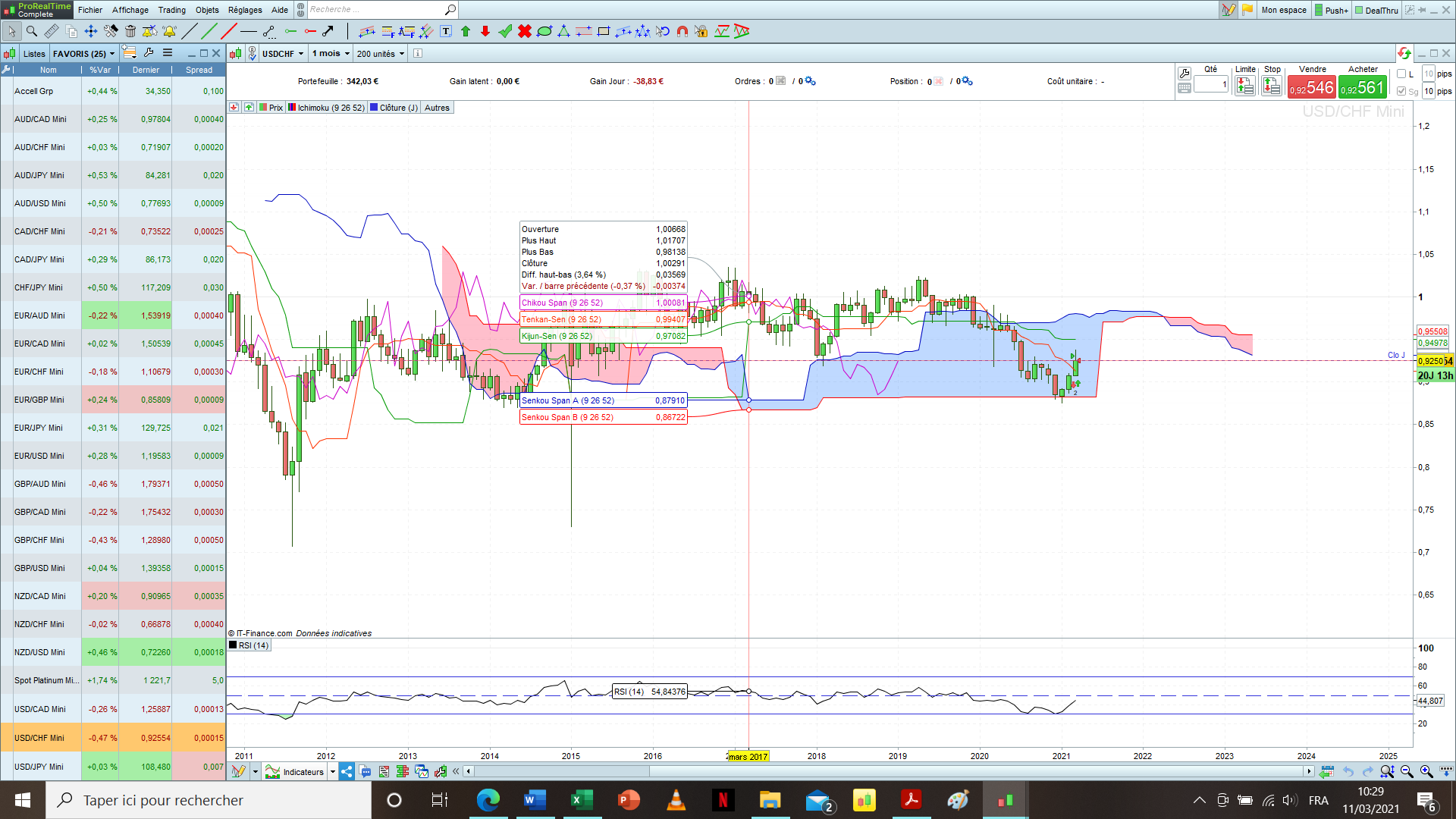Select the horizontal line drawing tool
This screenshot has width=1456, height=819.
[249, 31]
